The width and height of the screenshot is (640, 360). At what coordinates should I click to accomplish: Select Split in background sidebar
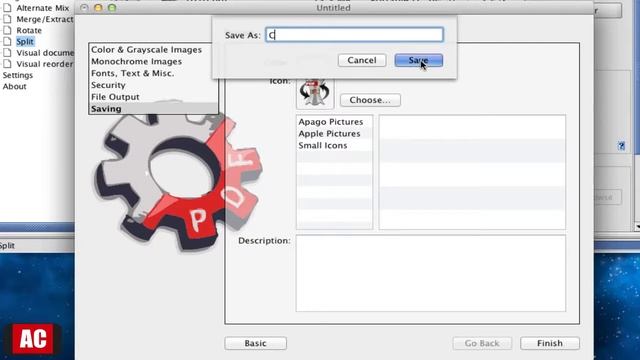point(25,42)
